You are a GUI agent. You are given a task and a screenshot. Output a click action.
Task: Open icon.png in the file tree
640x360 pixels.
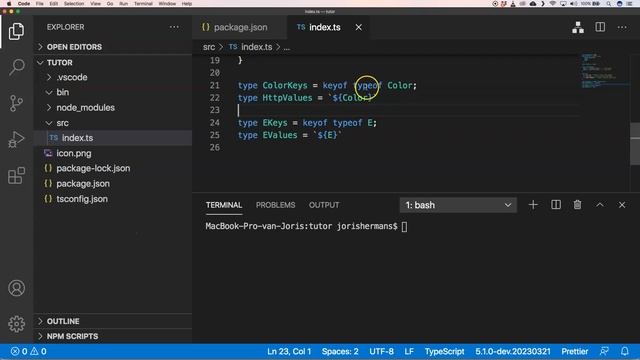(x=113, y=153)
